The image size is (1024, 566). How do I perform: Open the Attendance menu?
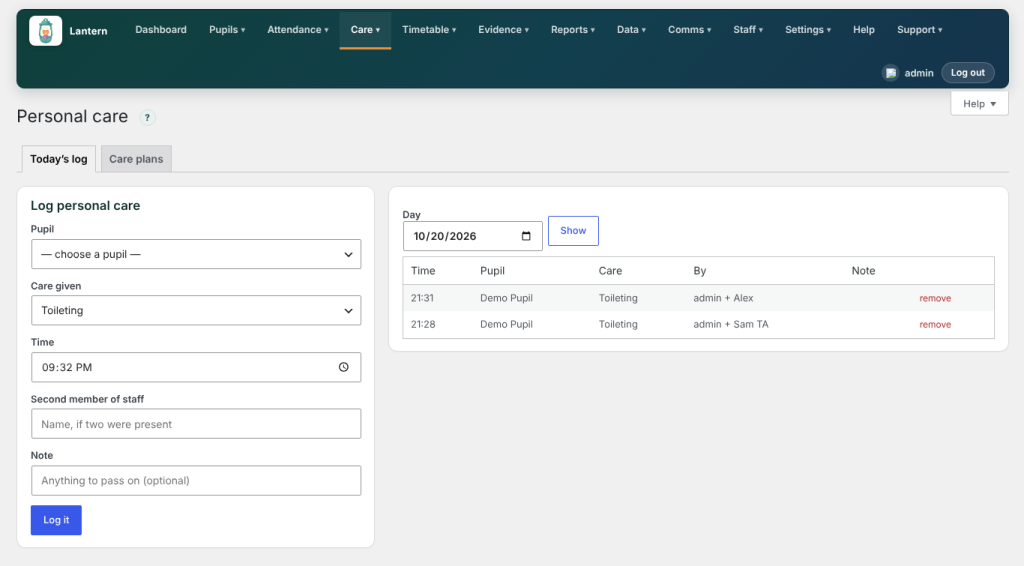(x=298, y=29)
